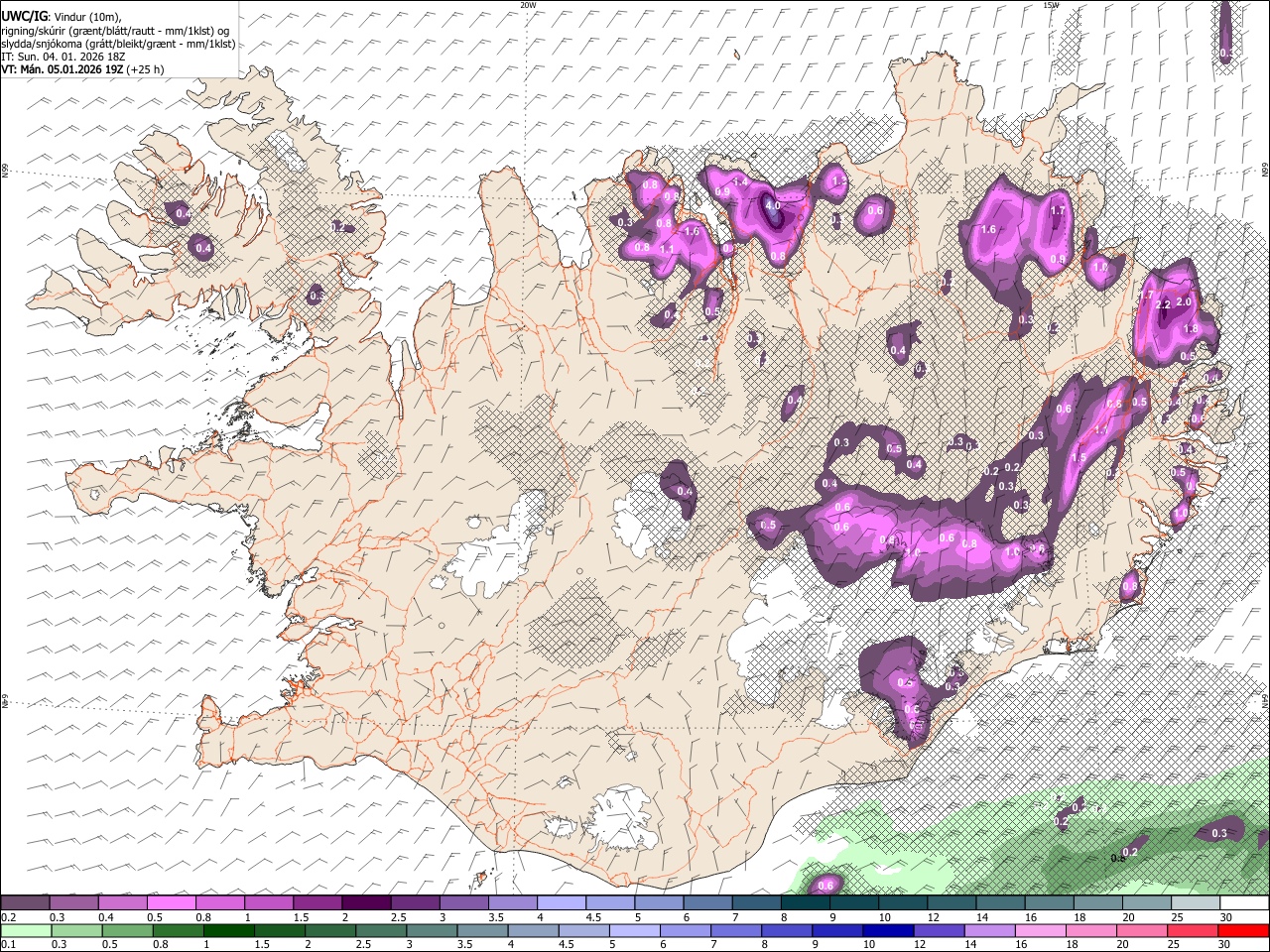
Task: Select the "30" label in the bottom legend row
Action: tap(1224, 944)
